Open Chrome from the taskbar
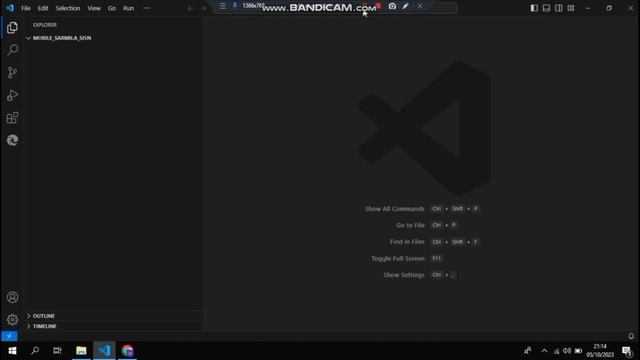The image size is (640, 360). tap(127, 351)
